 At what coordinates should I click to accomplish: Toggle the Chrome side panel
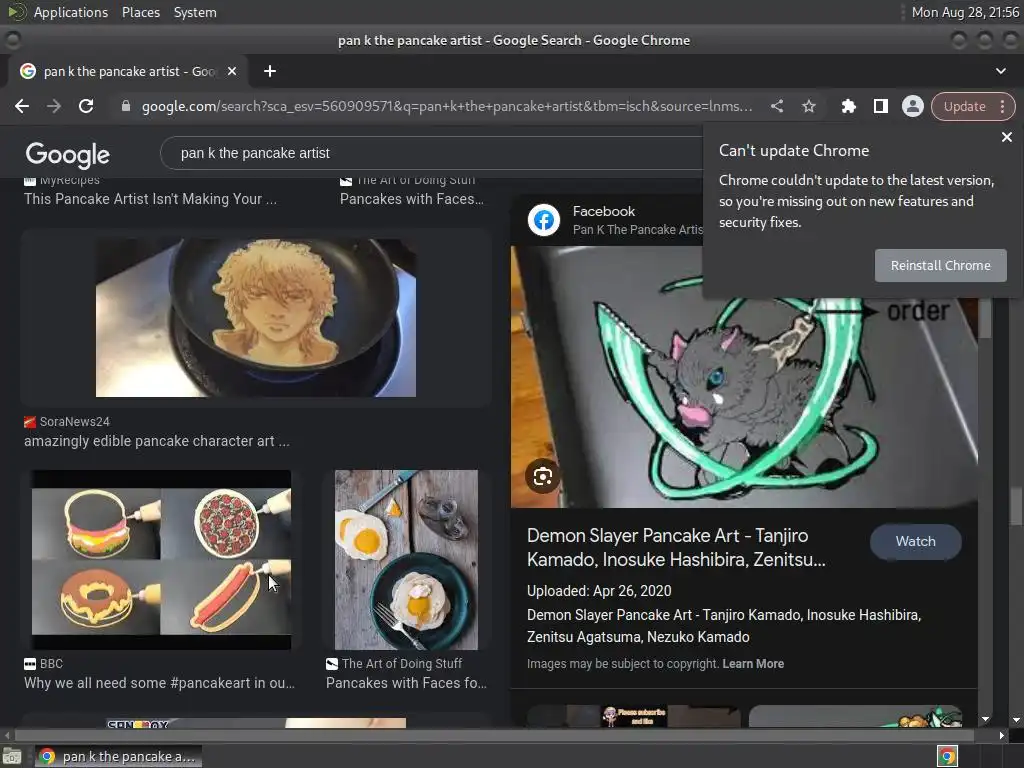coord(880,106)
